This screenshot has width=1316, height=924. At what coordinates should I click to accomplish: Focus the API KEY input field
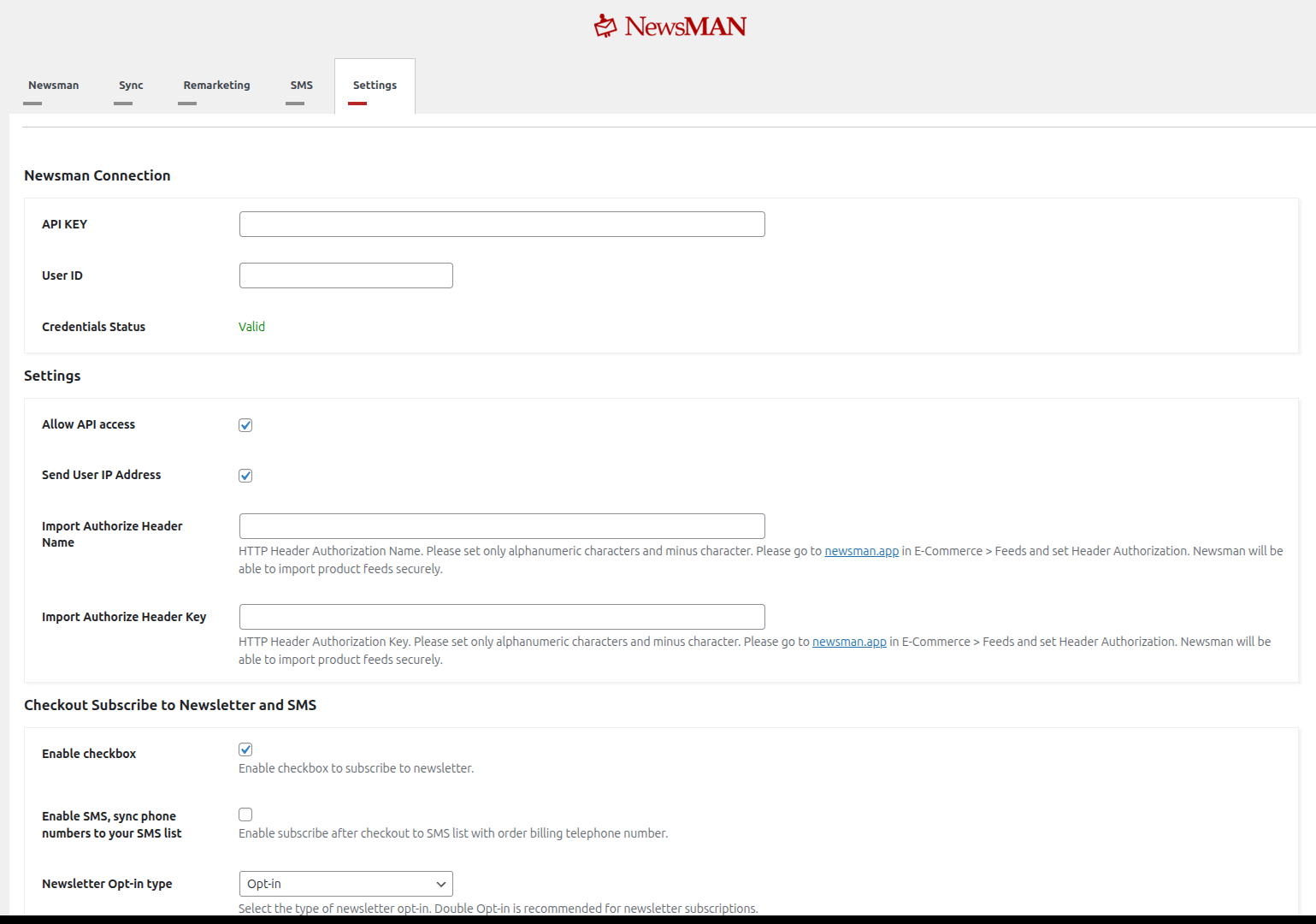[x=502, y=224]
